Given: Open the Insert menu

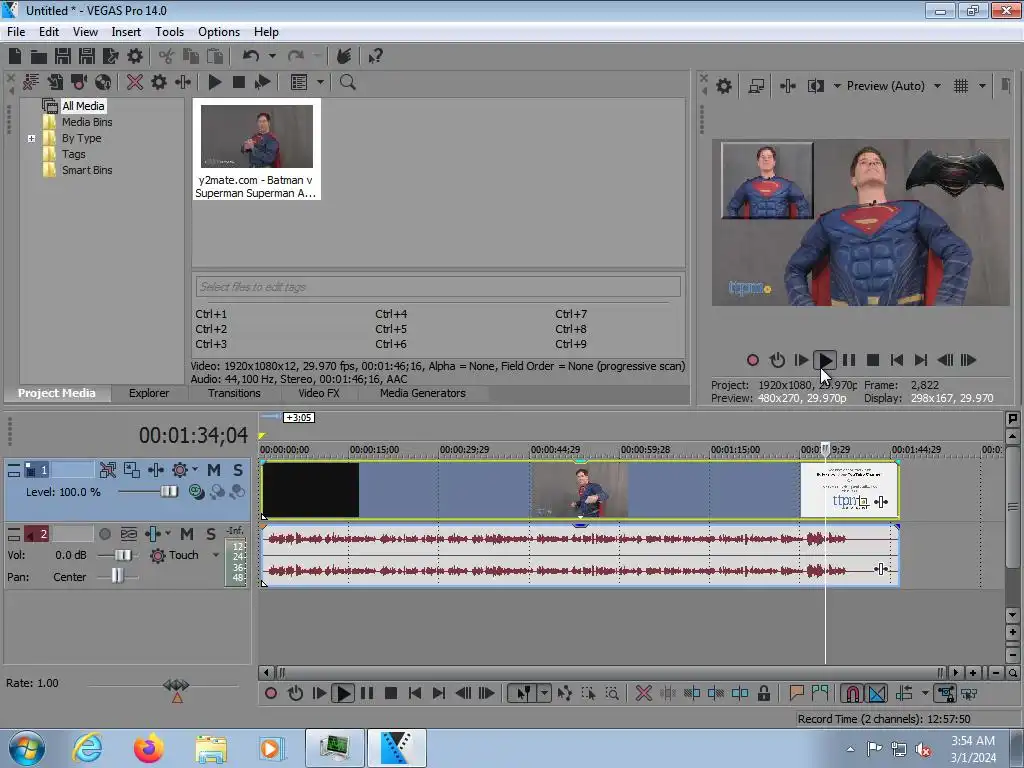Looking at the screenshot, I should (x=126, y=32).
